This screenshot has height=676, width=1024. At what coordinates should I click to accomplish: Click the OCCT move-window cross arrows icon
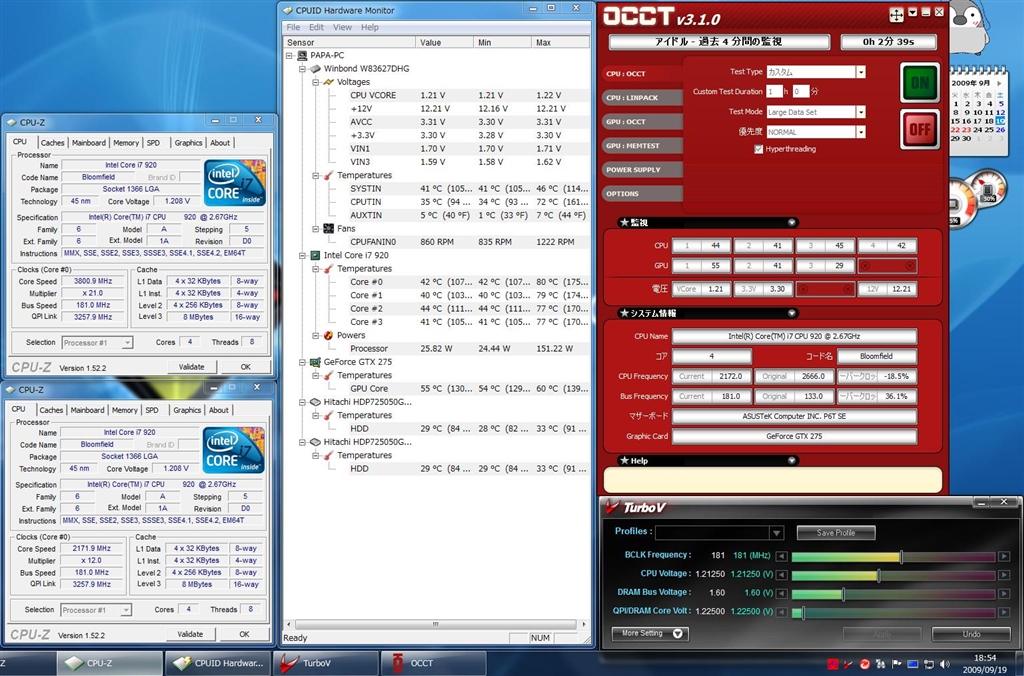tap(896, 15)
